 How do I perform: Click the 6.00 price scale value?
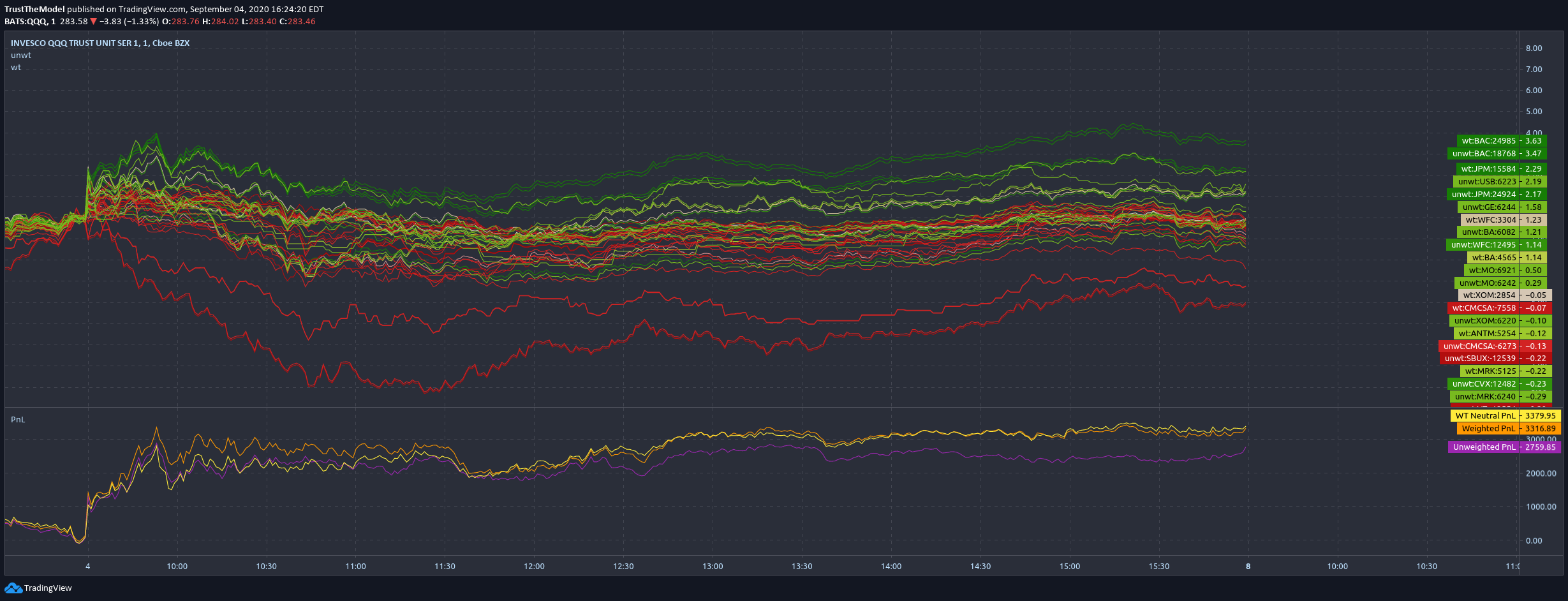(1534, 91)
